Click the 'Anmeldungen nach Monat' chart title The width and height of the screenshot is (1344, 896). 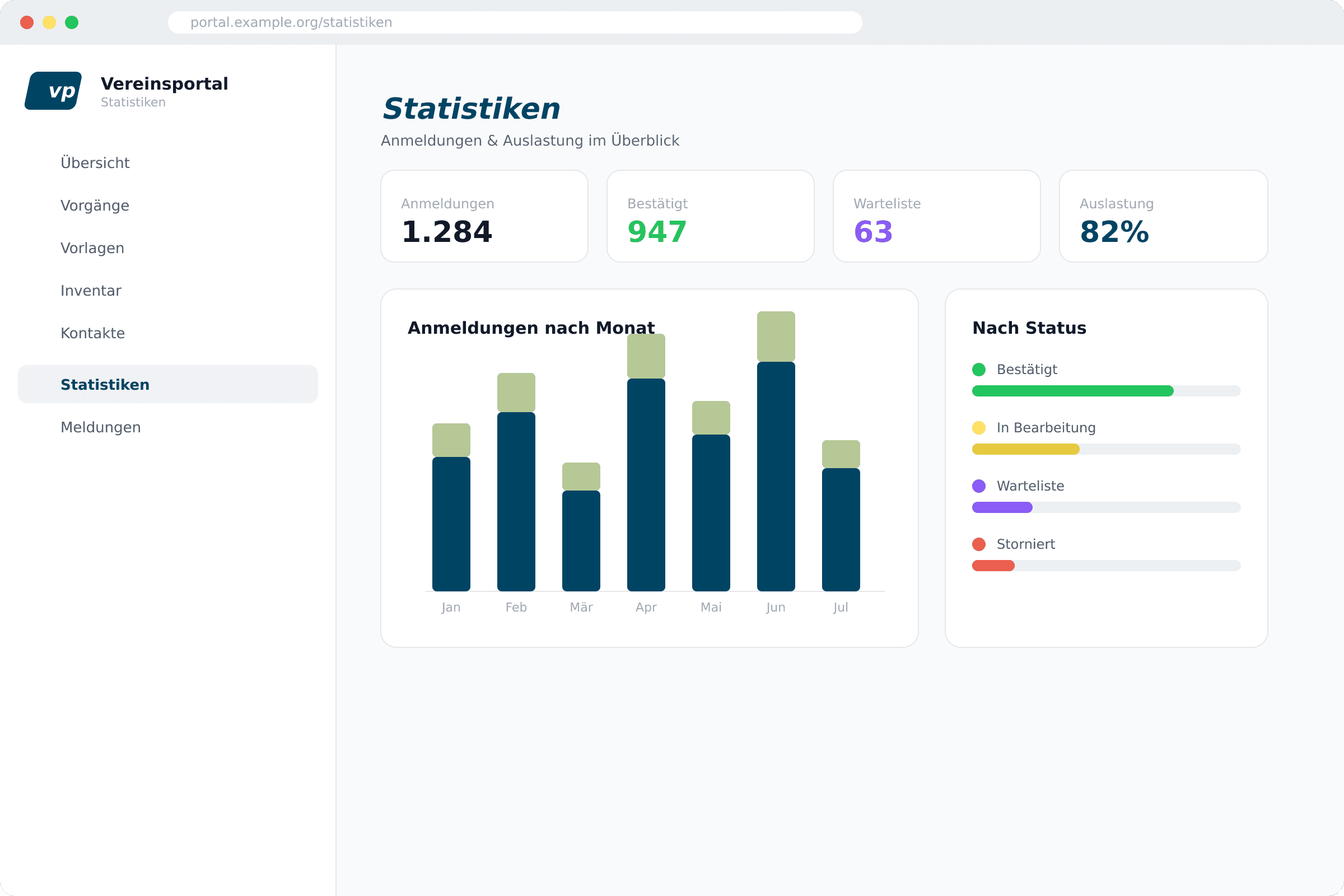pos(531,328)
